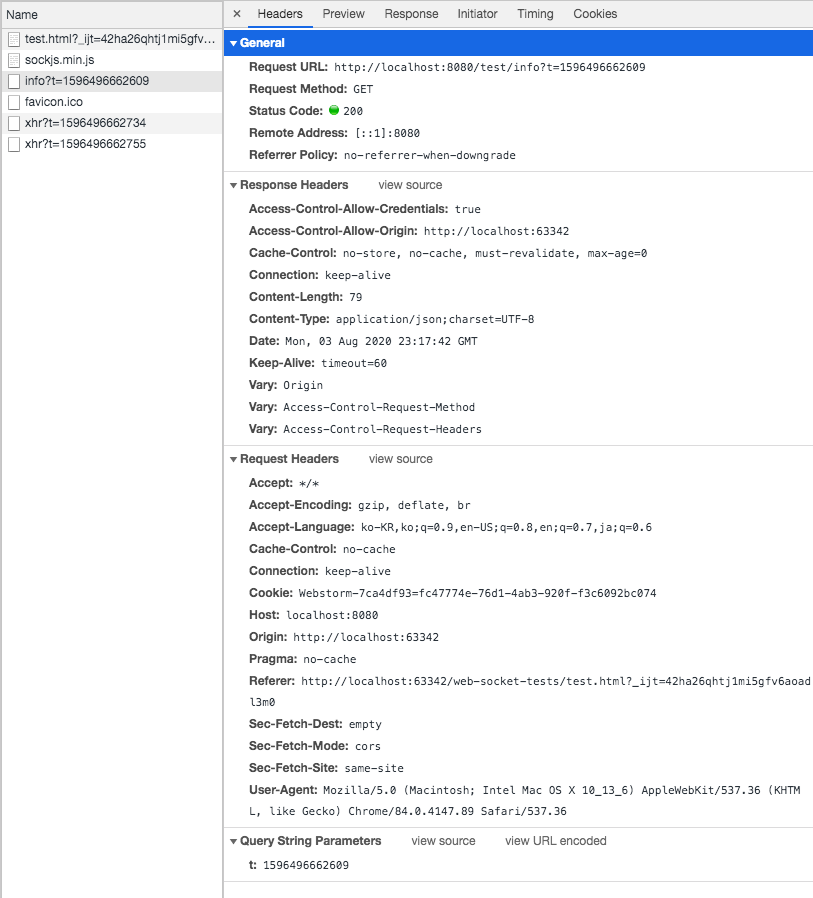
Task: Open the Timing tab
Action: point(535,14)
